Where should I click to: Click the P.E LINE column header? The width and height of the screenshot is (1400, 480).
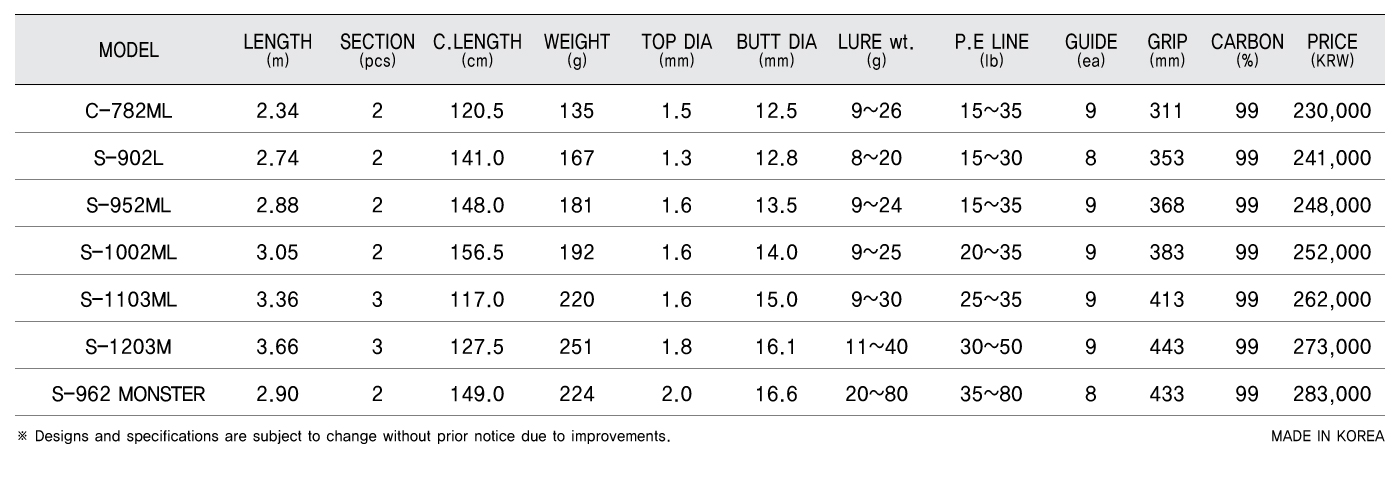992,51
